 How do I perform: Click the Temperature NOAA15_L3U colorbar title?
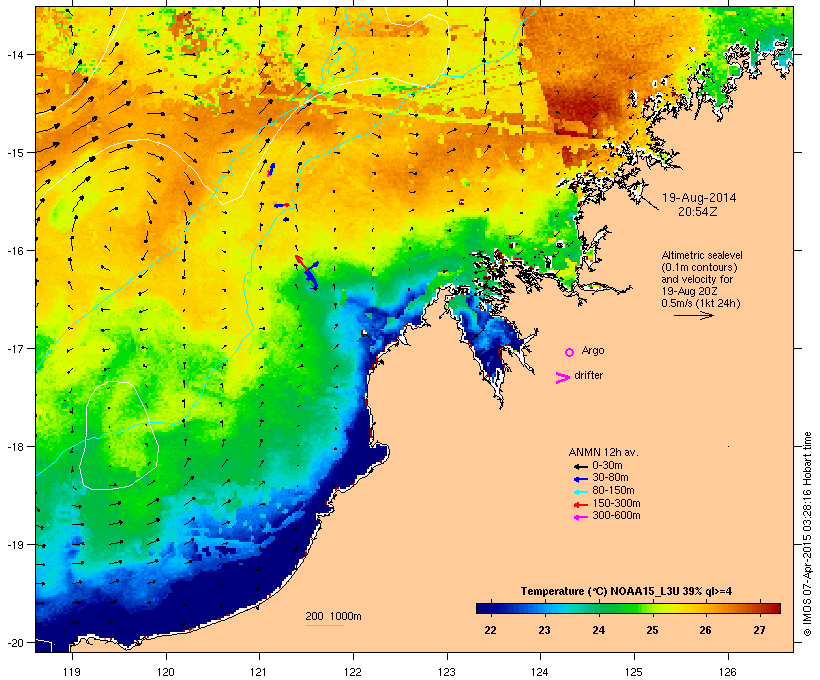pos(626,591)
